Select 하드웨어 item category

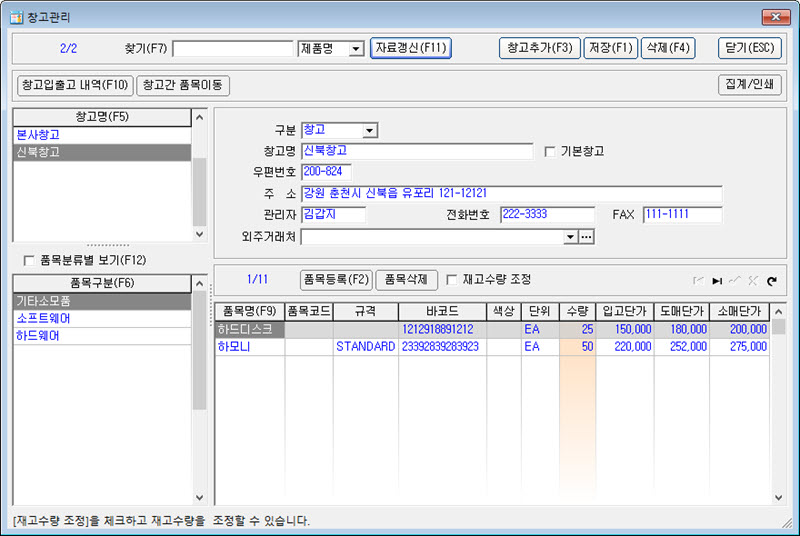102,336
